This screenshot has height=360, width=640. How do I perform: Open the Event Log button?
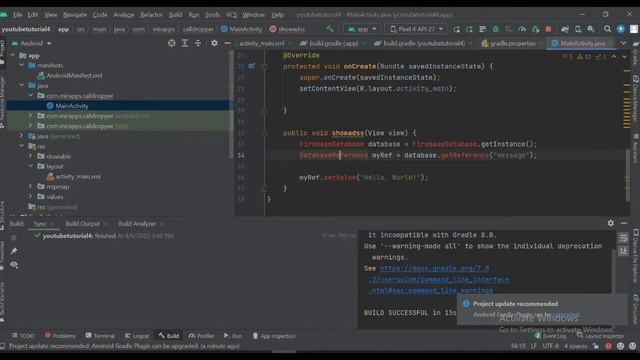click(x=550, y=336)
